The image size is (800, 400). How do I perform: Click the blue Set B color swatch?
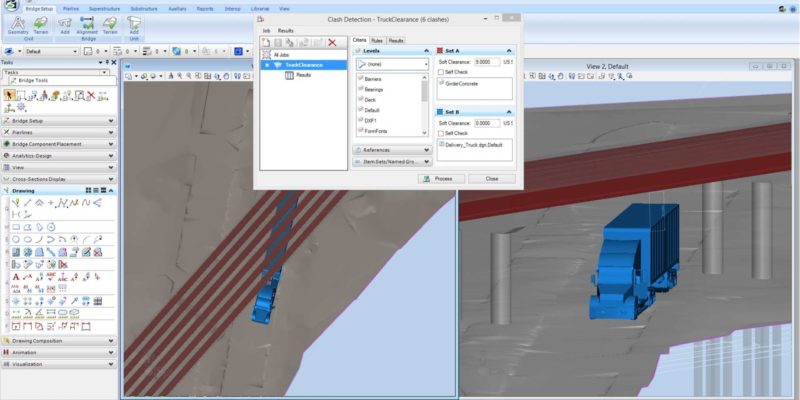coord(440,112)
